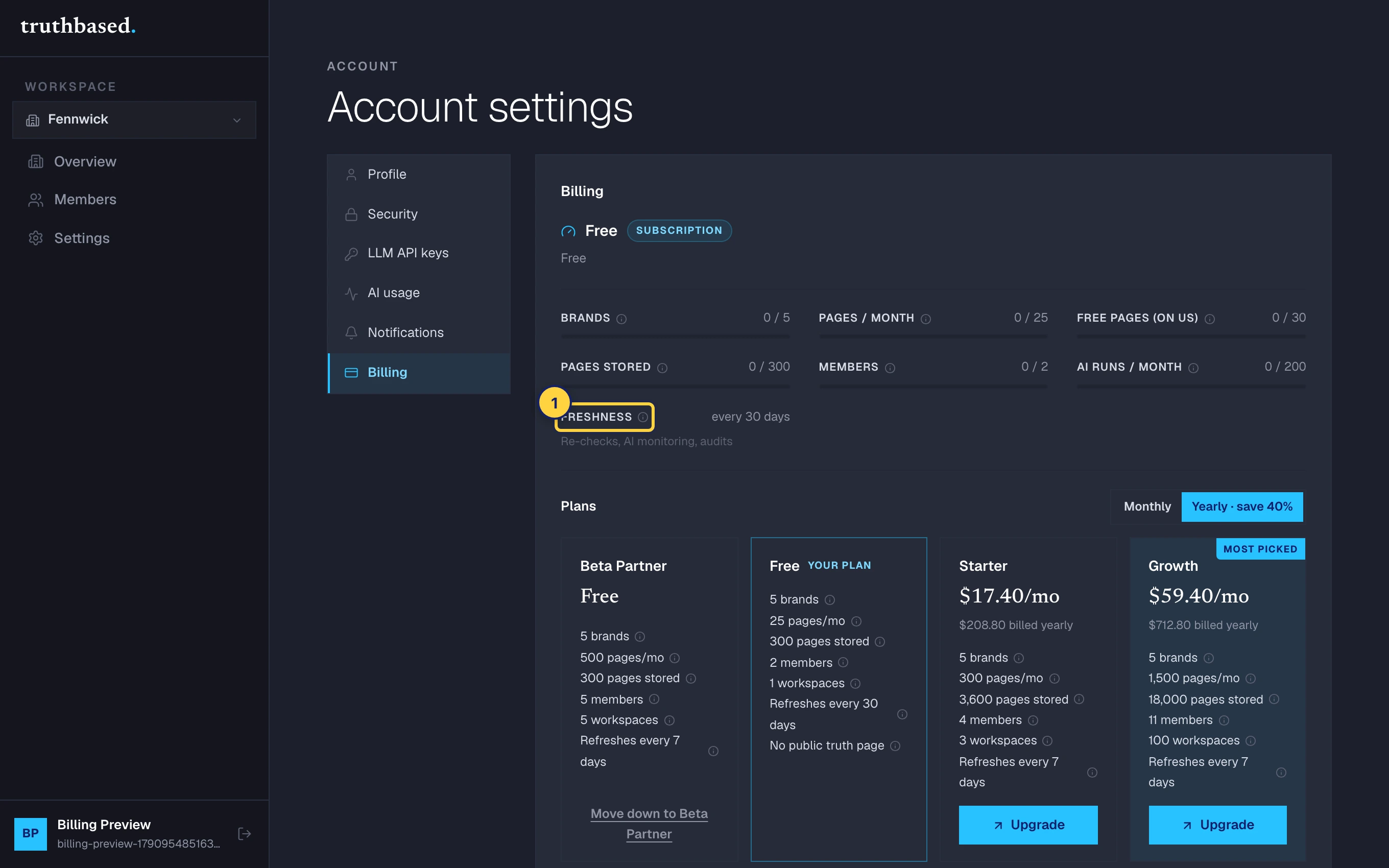Click info icon beside No public truth page
Image resolution: width=1389 pixels, height=868 pixels.
895,746
